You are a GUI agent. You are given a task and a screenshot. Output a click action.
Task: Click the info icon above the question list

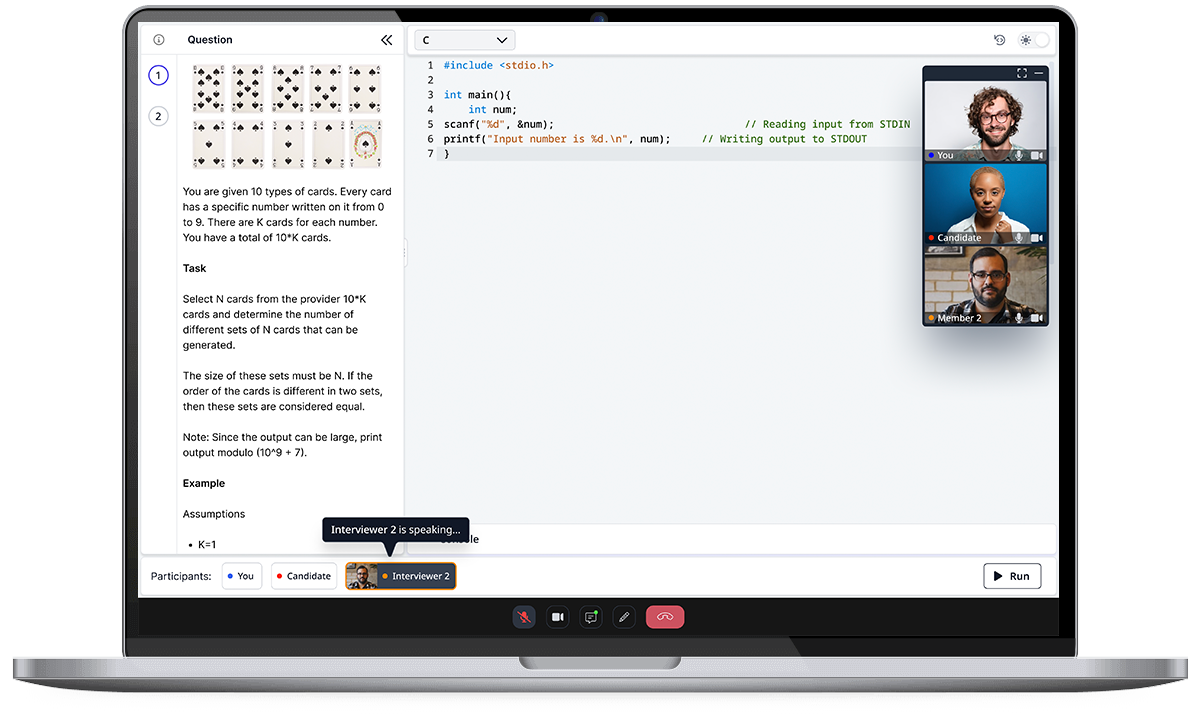point(158,39)
